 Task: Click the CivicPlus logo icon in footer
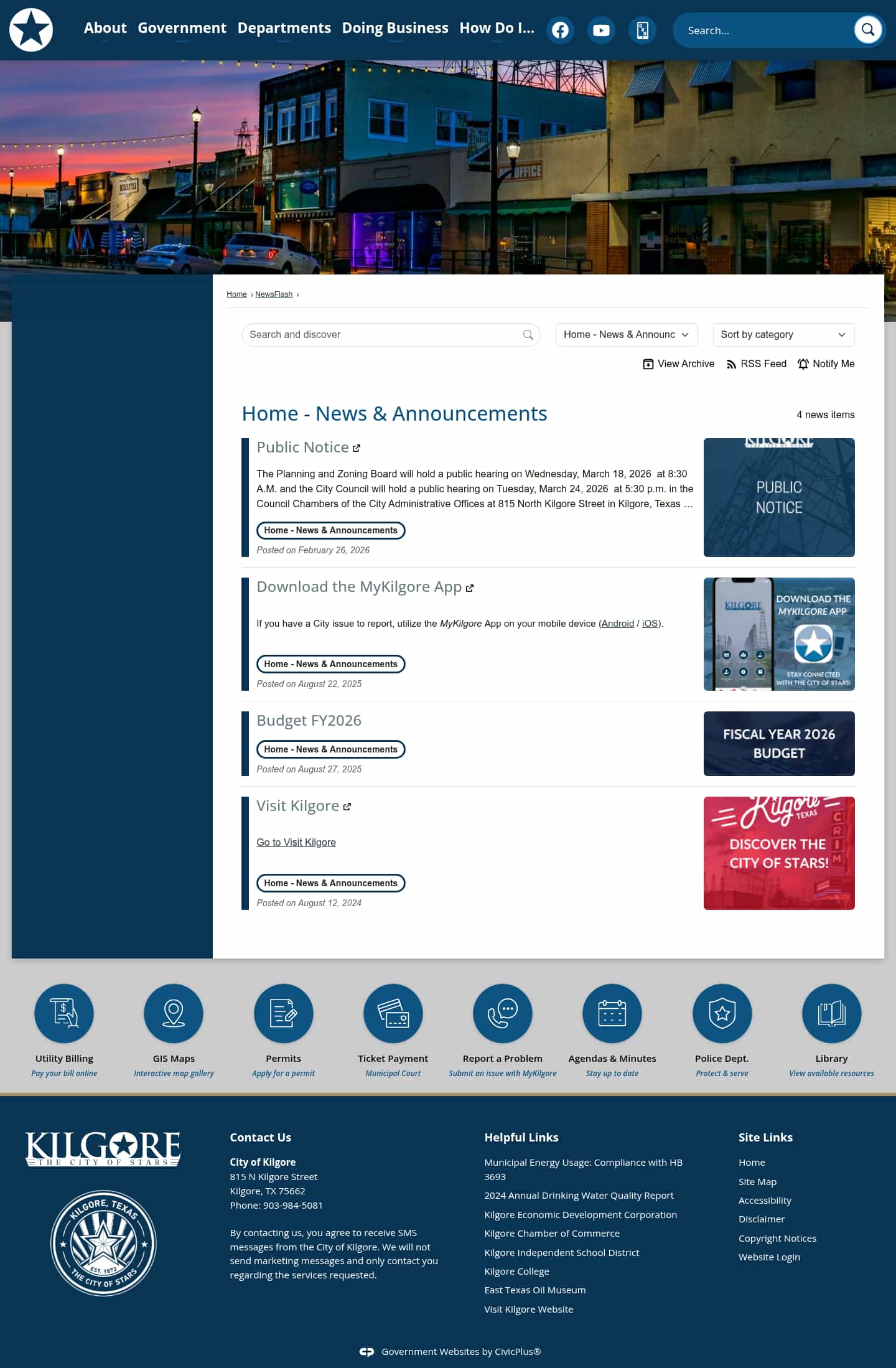[366, 1352]
